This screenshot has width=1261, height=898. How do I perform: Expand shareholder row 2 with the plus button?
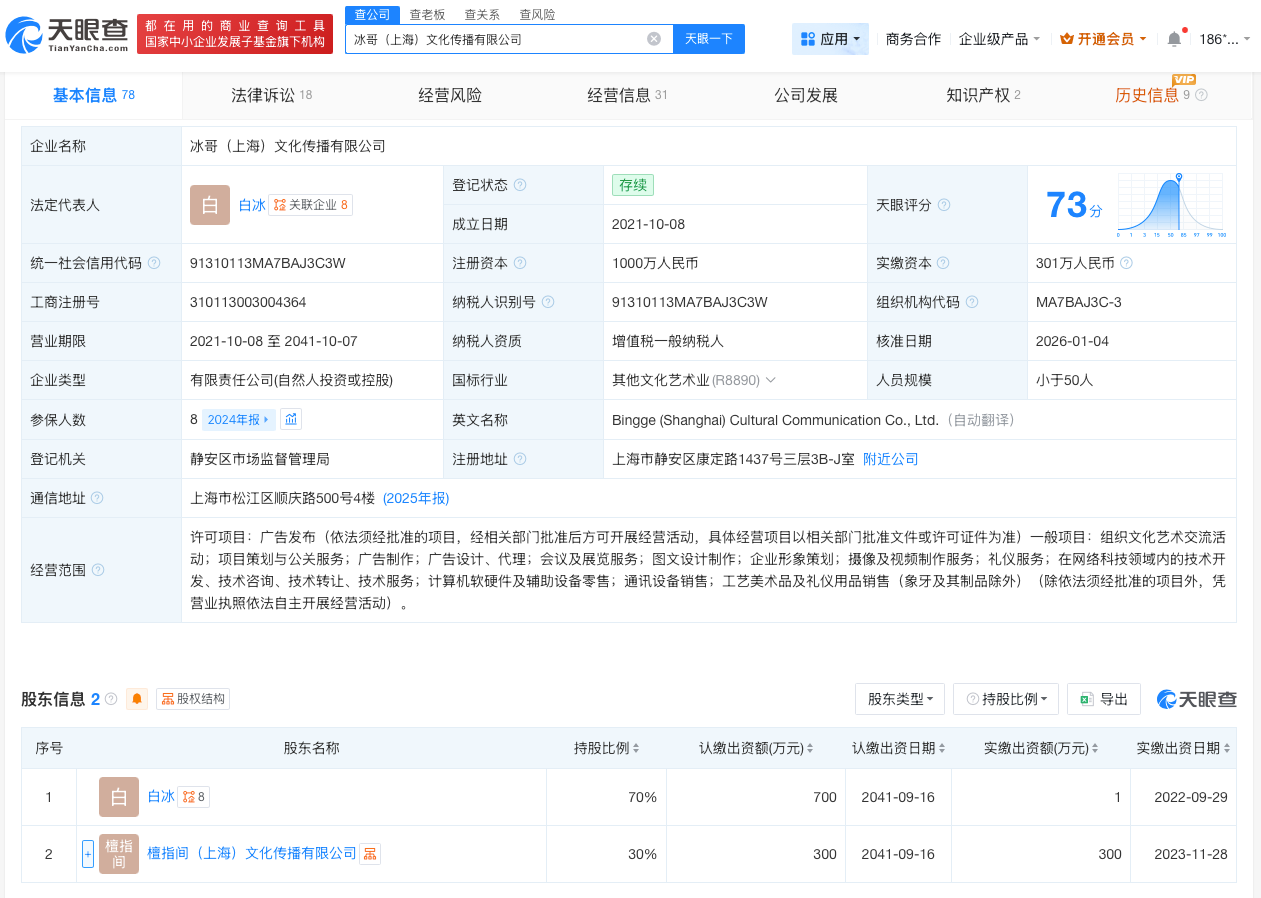88,854
